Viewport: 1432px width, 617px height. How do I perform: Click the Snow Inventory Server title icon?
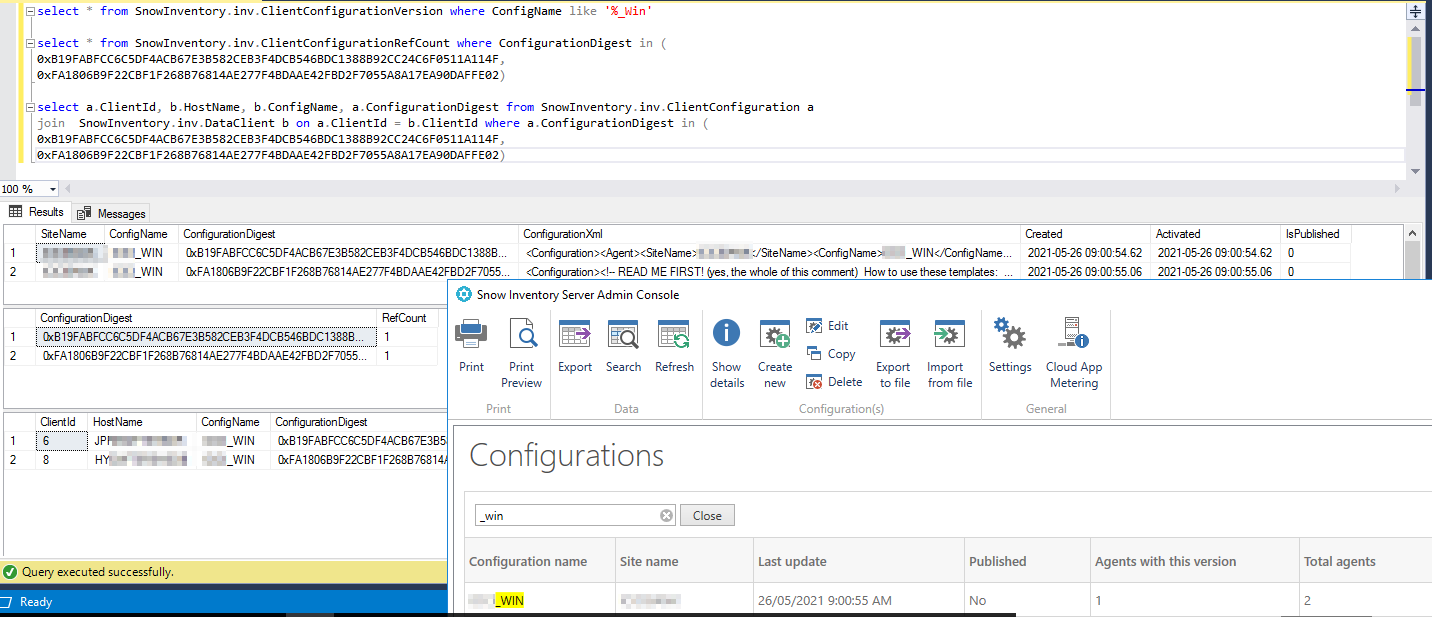click(x=463, y=294)
